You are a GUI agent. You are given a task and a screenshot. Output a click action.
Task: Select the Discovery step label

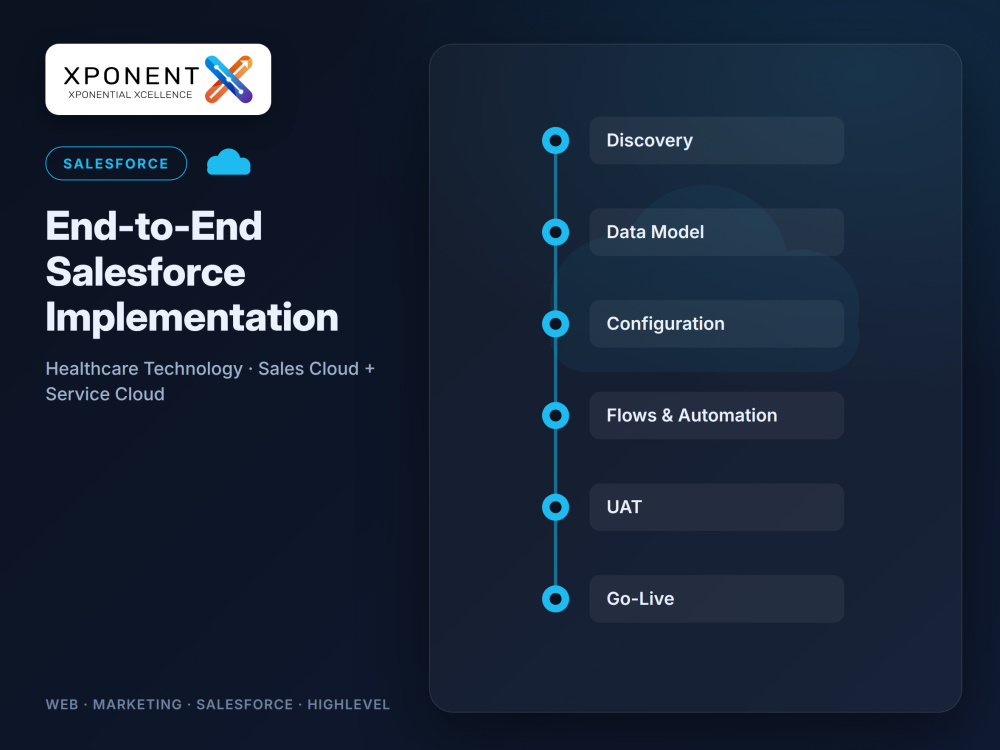pyautogui.click(x=716, y=140)
